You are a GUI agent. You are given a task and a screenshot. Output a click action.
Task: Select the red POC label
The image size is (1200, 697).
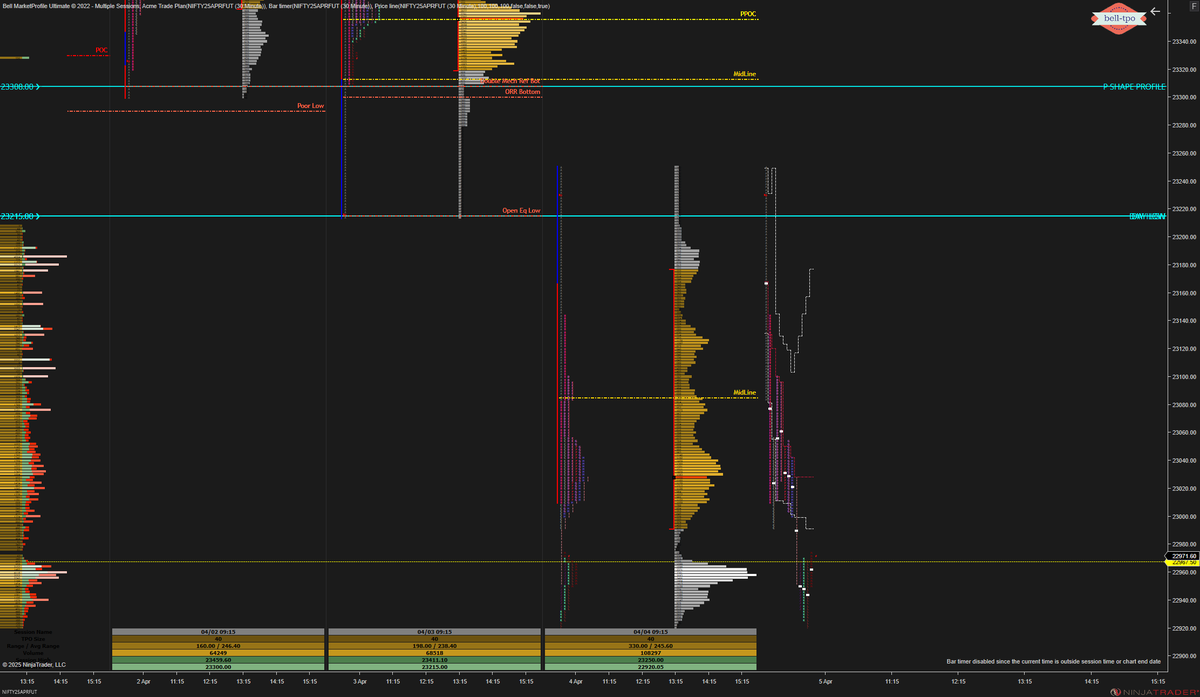pyautogui.click(x=101, y=49)
